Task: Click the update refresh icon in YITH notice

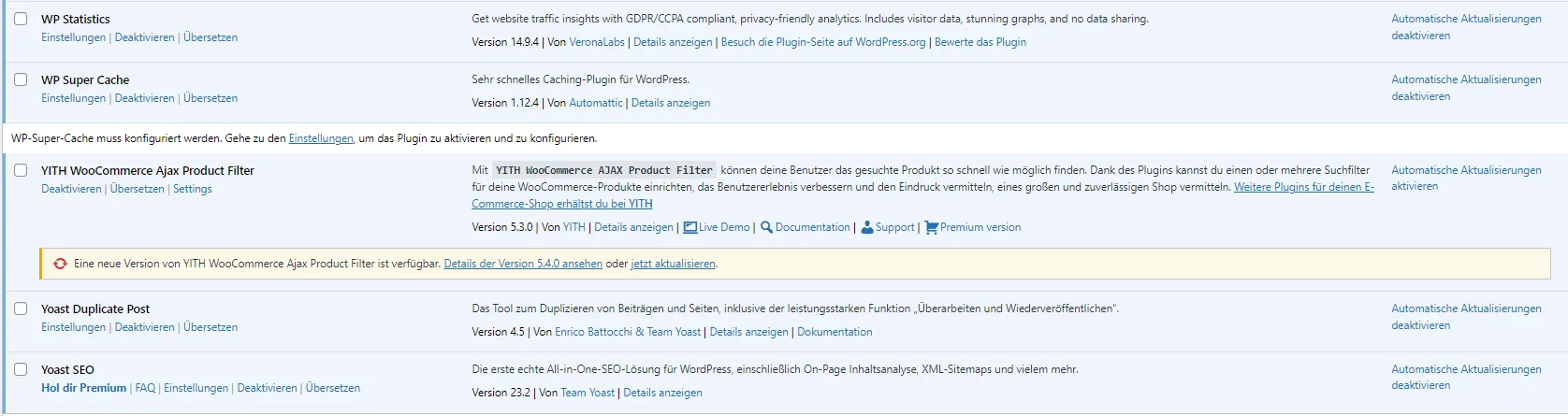Action: click(x=61, y=264)
